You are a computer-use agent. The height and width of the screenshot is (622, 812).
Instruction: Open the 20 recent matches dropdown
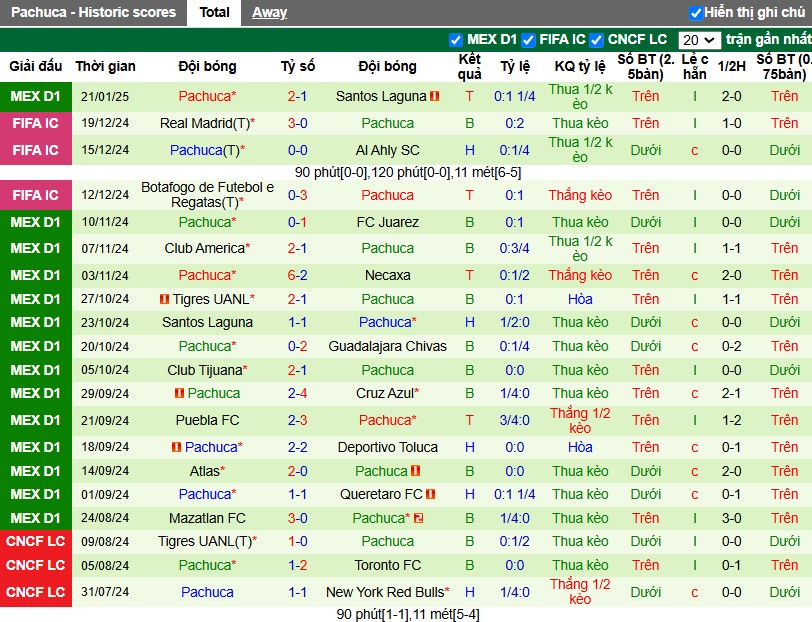[699, 40]
